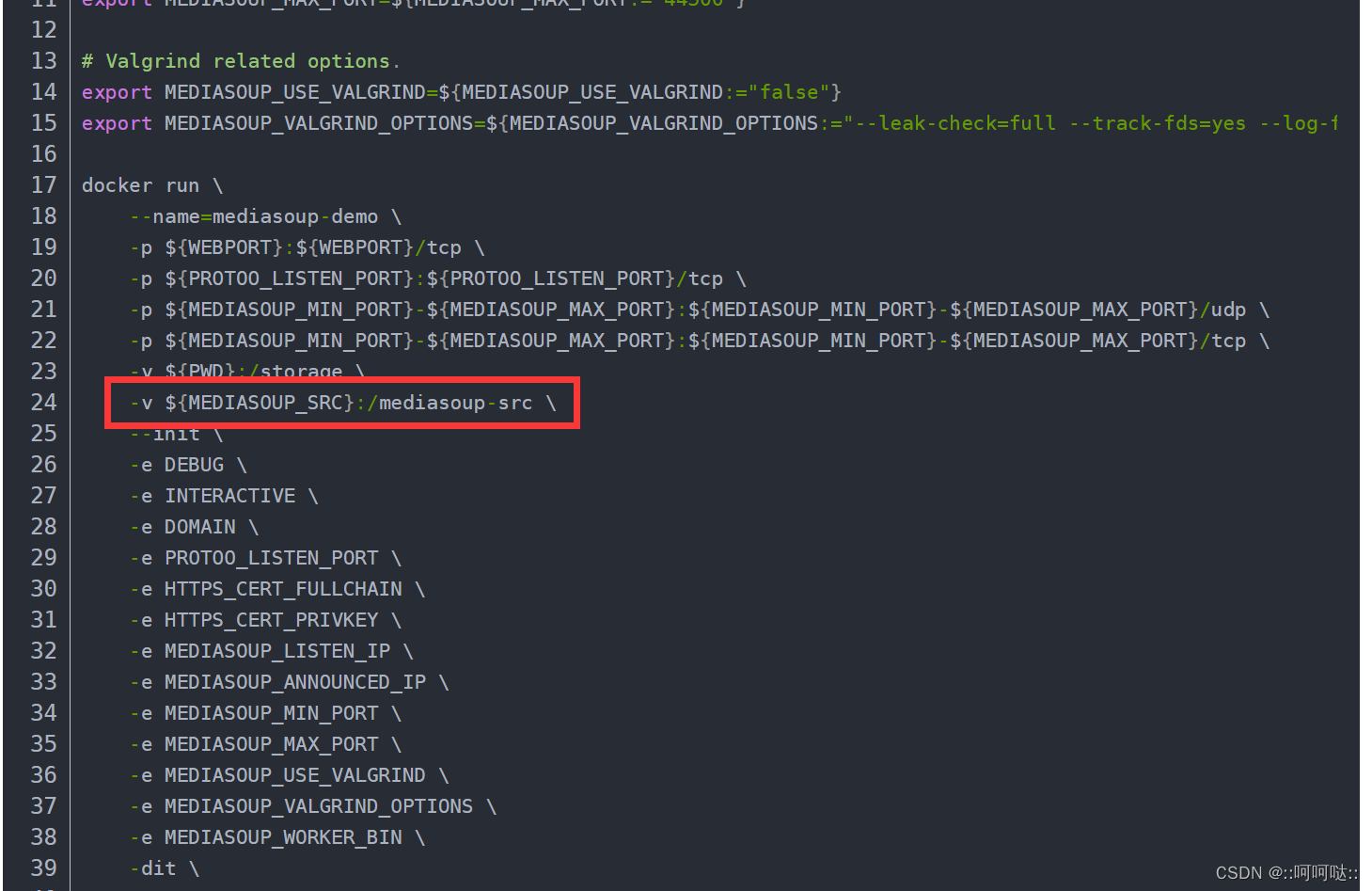The width and height of the screenshot is (1372, 891).
Task: Click the '-e HTTPS_CERT_PRIVKEY' line
Action: point(266,620)
